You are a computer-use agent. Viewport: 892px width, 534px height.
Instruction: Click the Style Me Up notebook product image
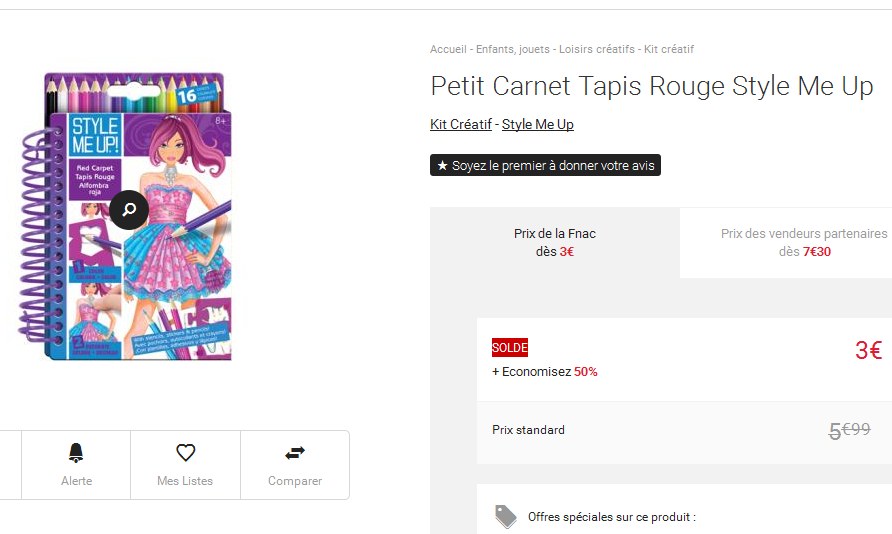130,216
